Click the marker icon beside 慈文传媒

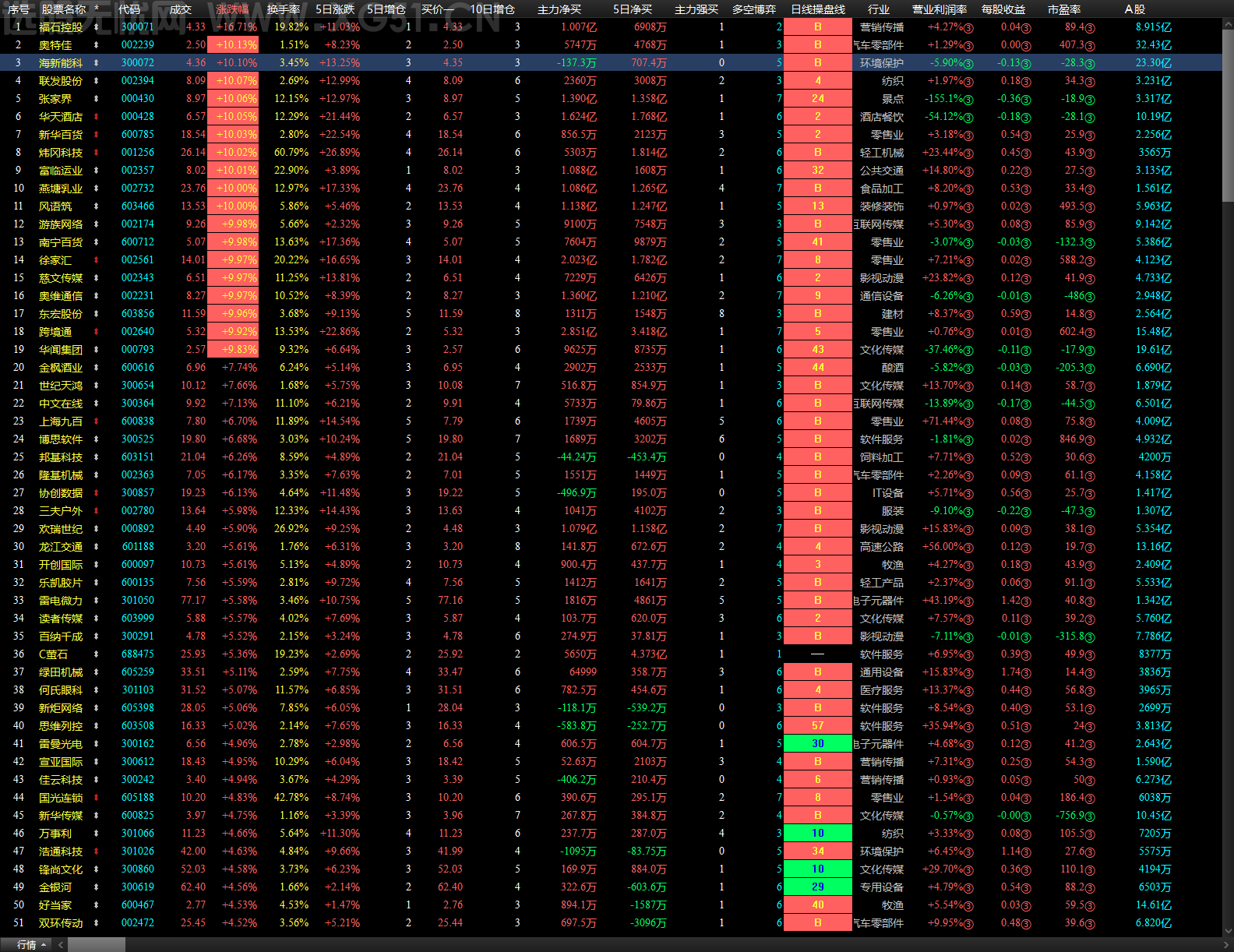click(97, 278)
